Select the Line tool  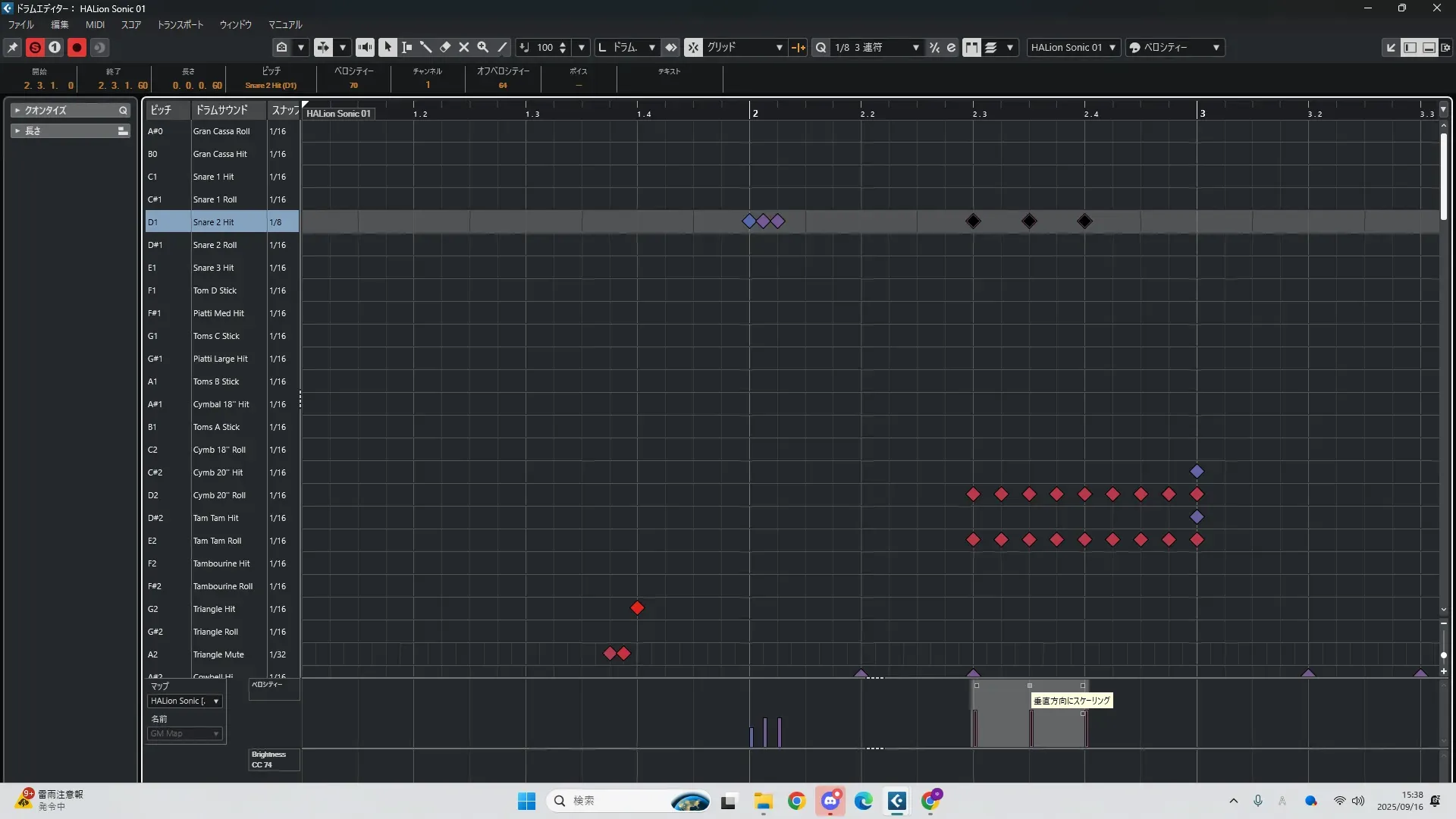tap(502, 47)
